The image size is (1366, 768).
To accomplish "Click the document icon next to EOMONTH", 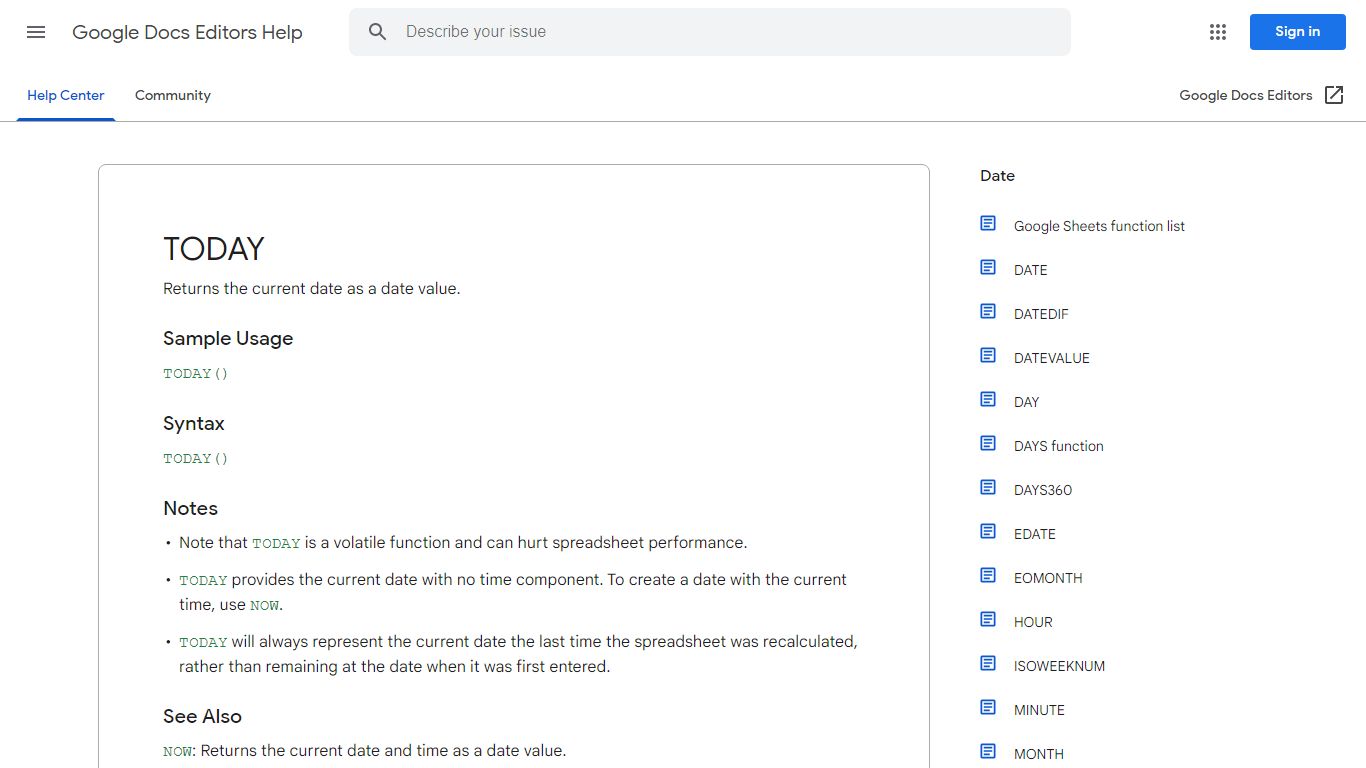I will [x=988, y=575].
